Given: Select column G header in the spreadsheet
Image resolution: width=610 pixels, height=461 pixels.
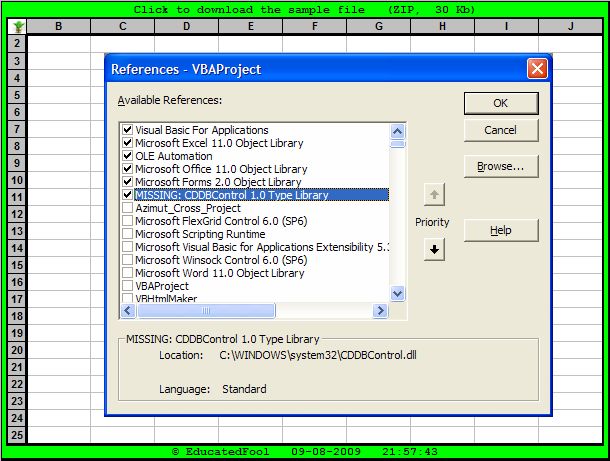Looking at the screenshot, I should click(x=379, y=26).
